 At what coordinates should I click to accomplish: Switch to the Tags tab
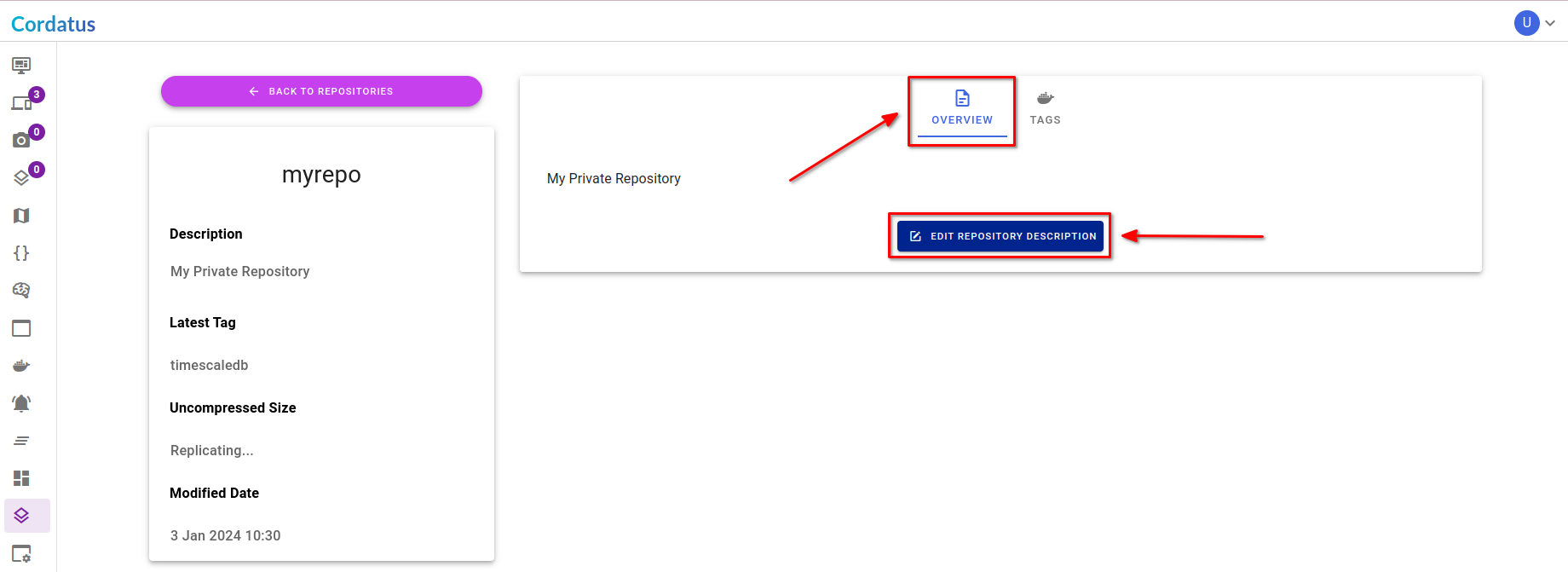click(x=1045, y=109)
